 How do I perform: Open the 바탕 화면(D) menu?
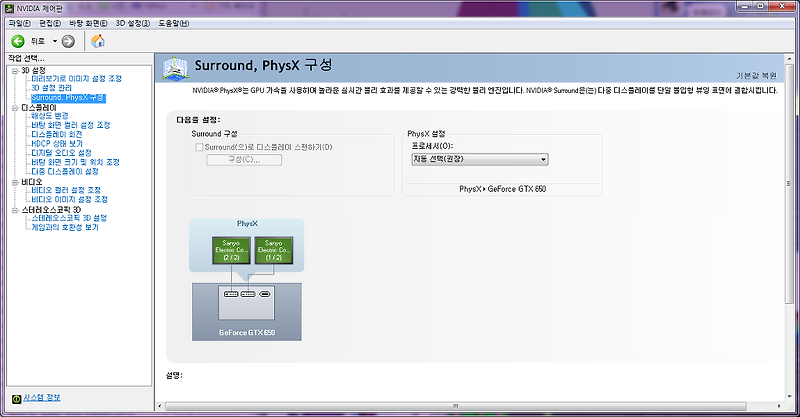(88, 23)
